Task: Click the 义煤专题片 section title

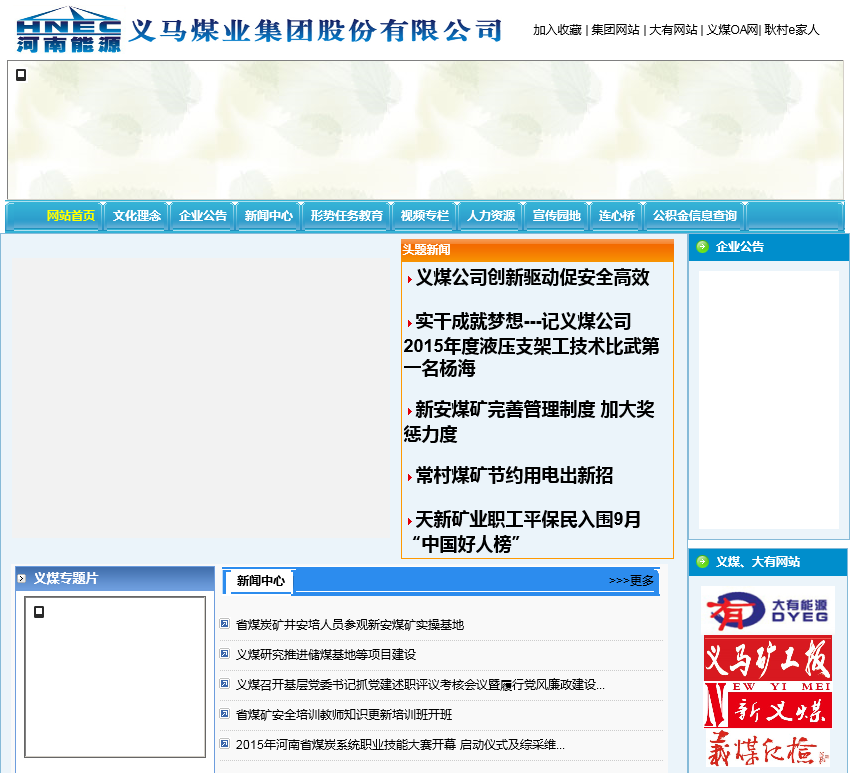Action: point(66,578)
